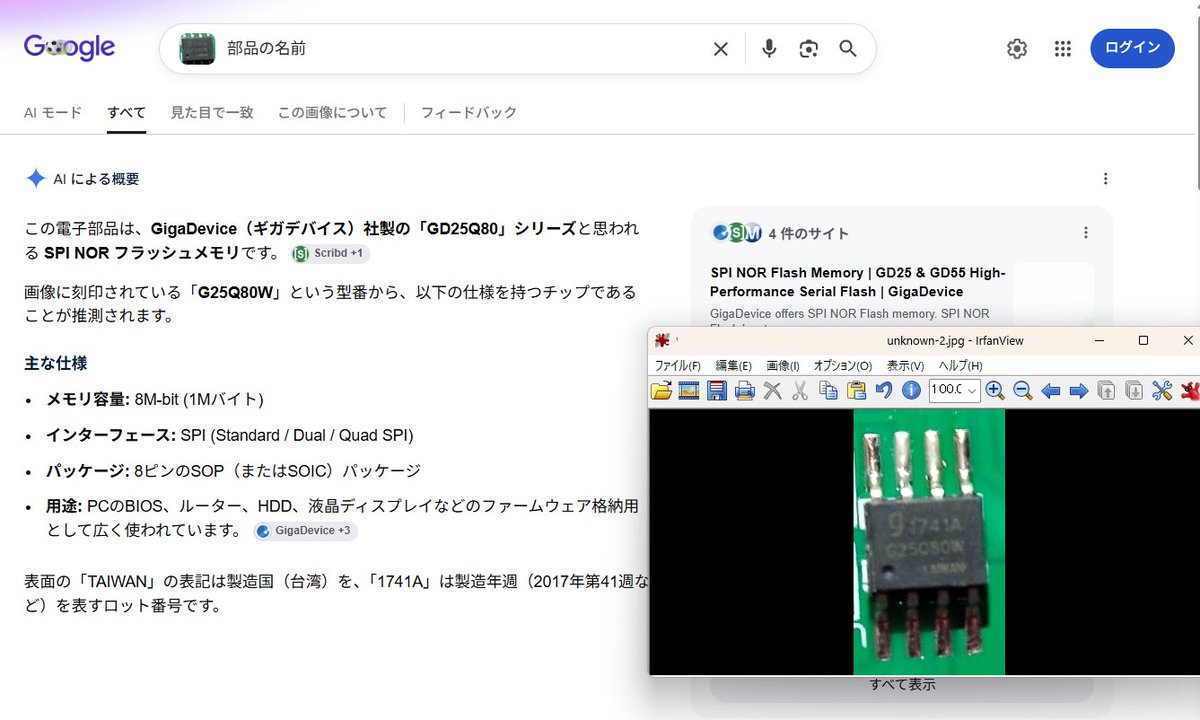Open ヘルプ(H) menu in IrfanView
This screenshot has width=1200, height=720.
[960, 366]
